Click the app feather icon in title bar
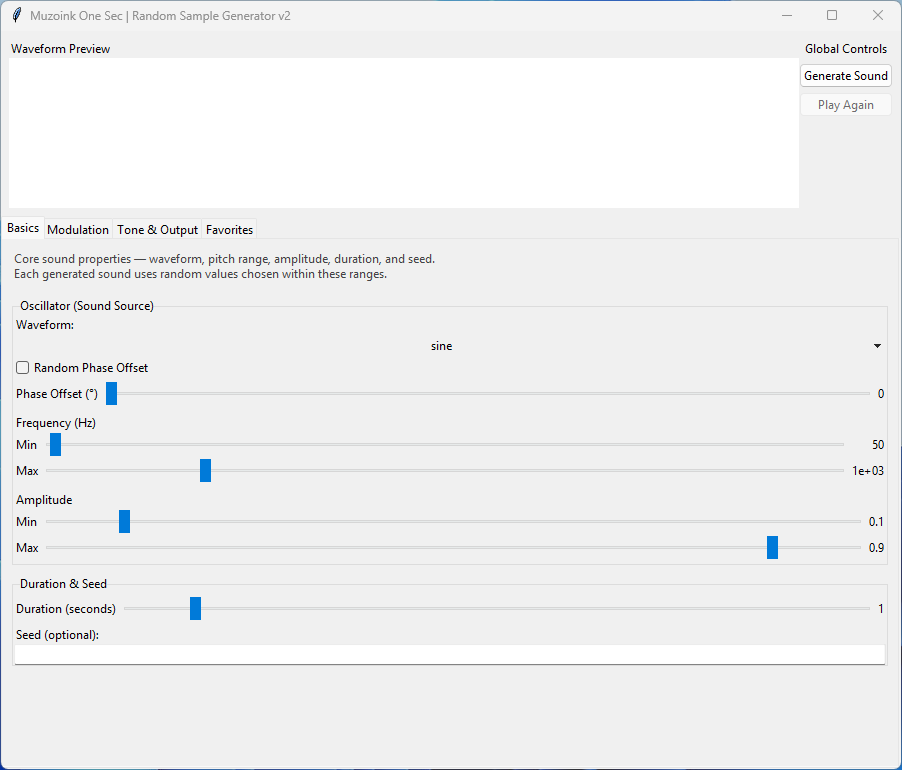Viewport: 902px width, 770px height. 17,16
